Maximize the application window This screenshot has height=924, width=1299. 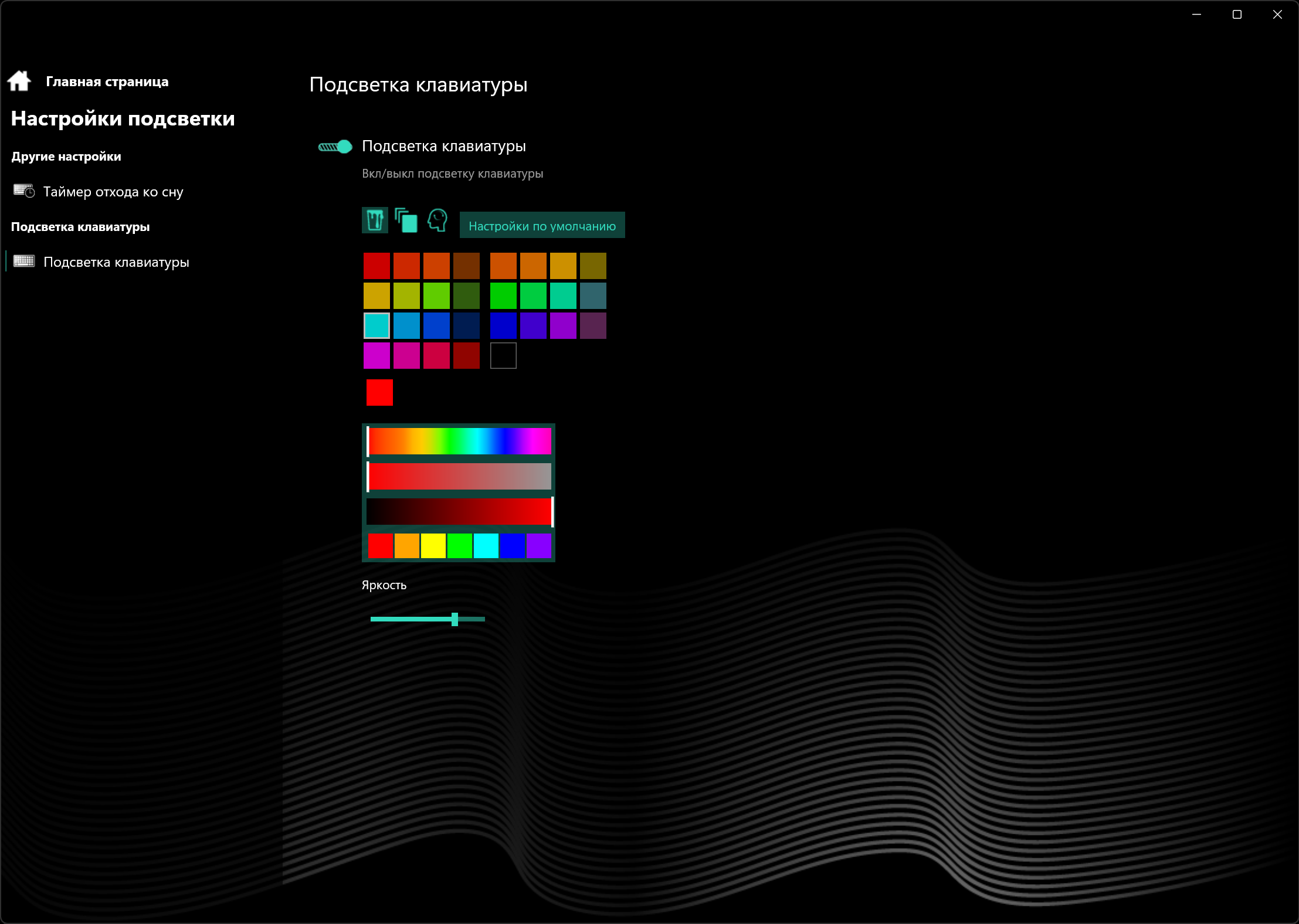(1237, 15)
